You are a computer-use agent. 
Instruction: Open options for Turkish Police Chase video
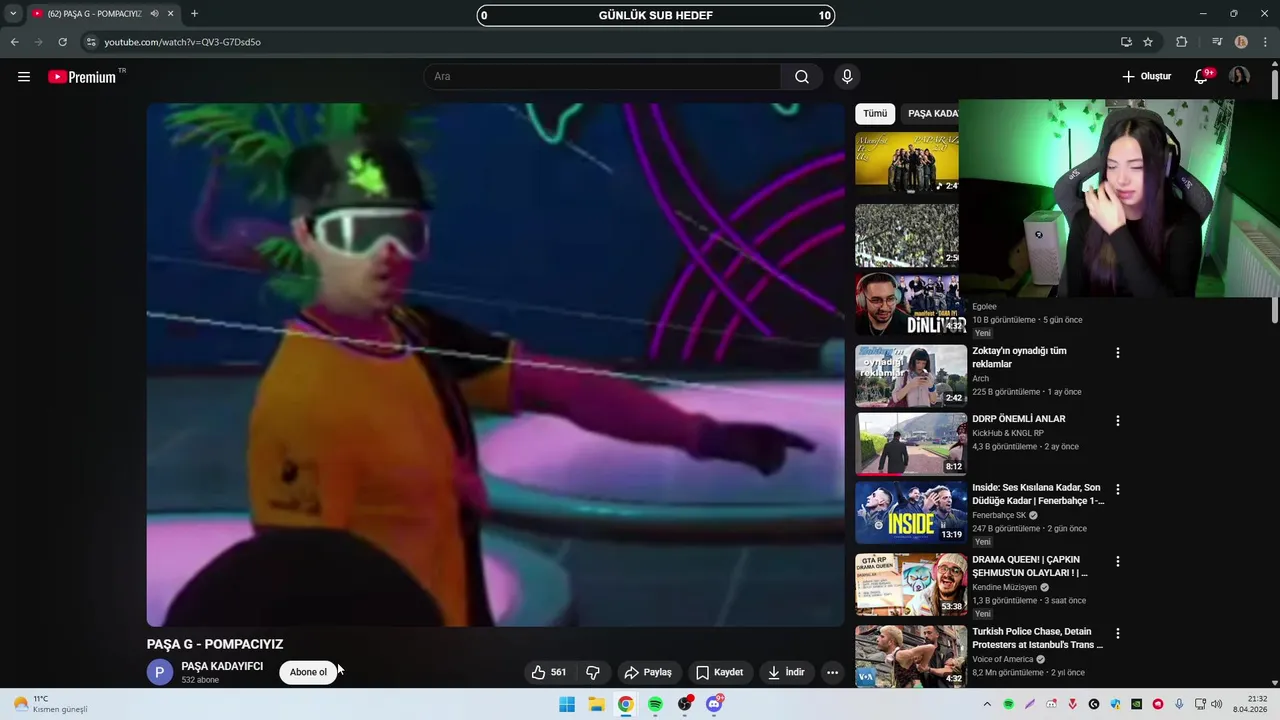click(1118, 634)
